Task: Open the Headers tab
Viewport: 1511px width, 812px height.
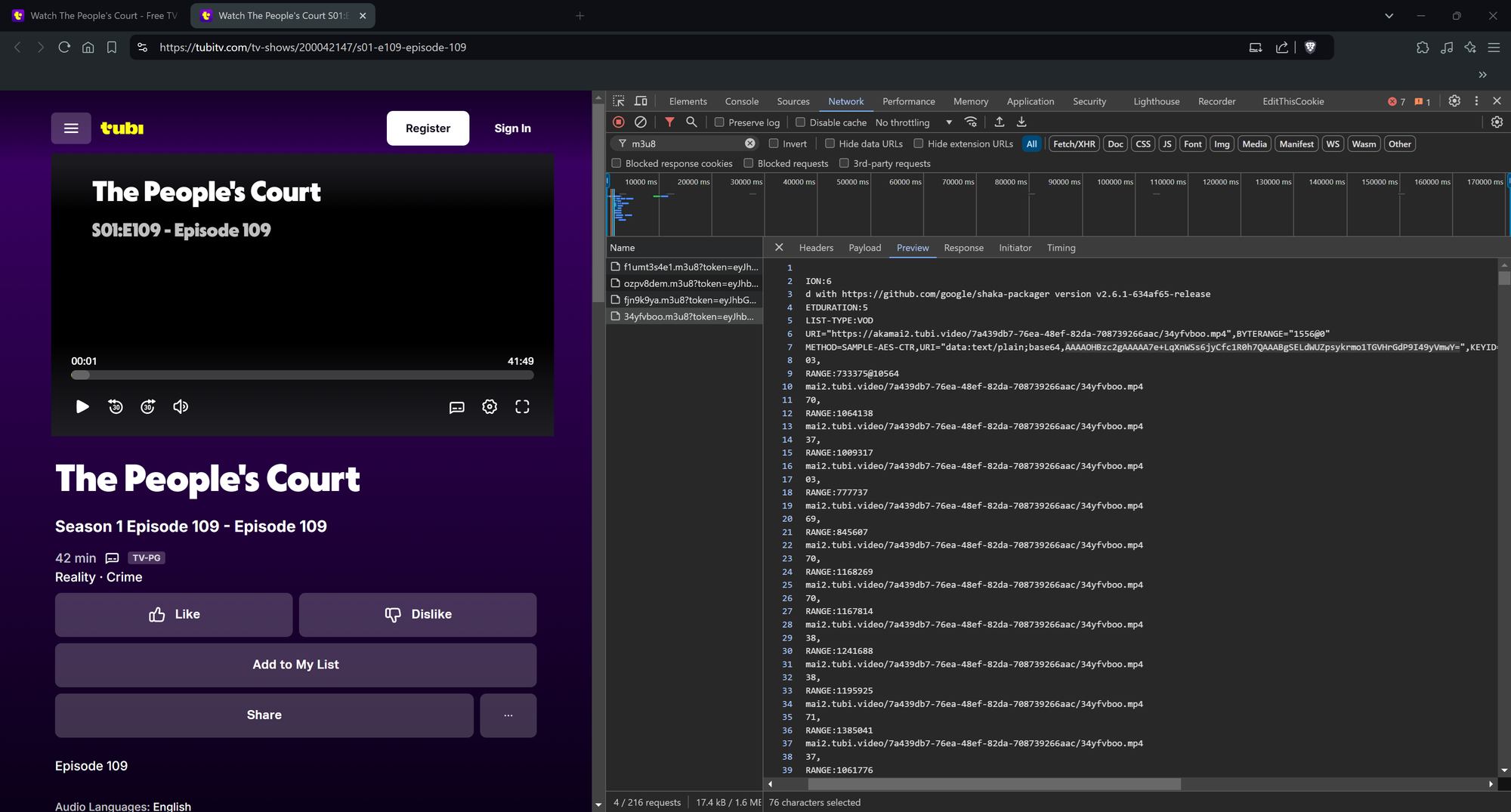Action: click(816, 248)
